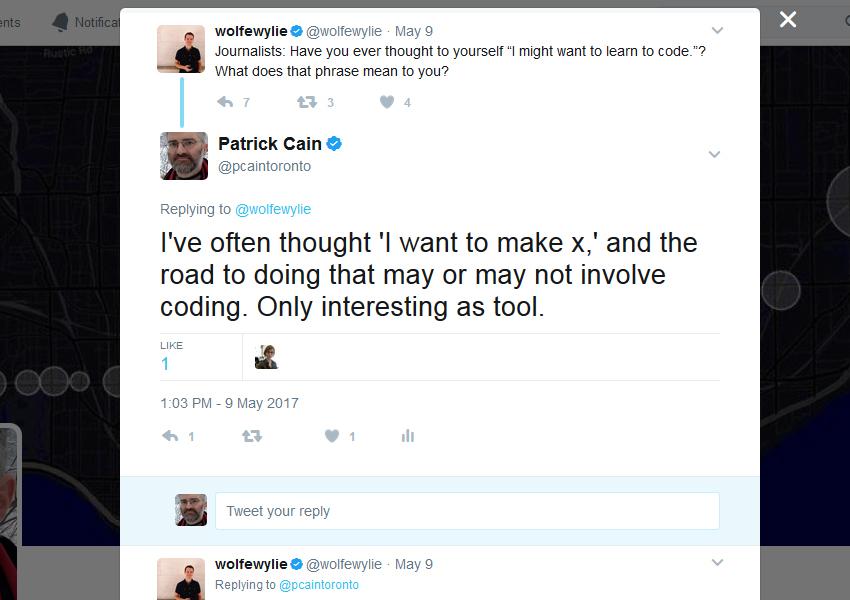Open the @wolfewylie profile link

pyautogui.click(x=273, y=209)
